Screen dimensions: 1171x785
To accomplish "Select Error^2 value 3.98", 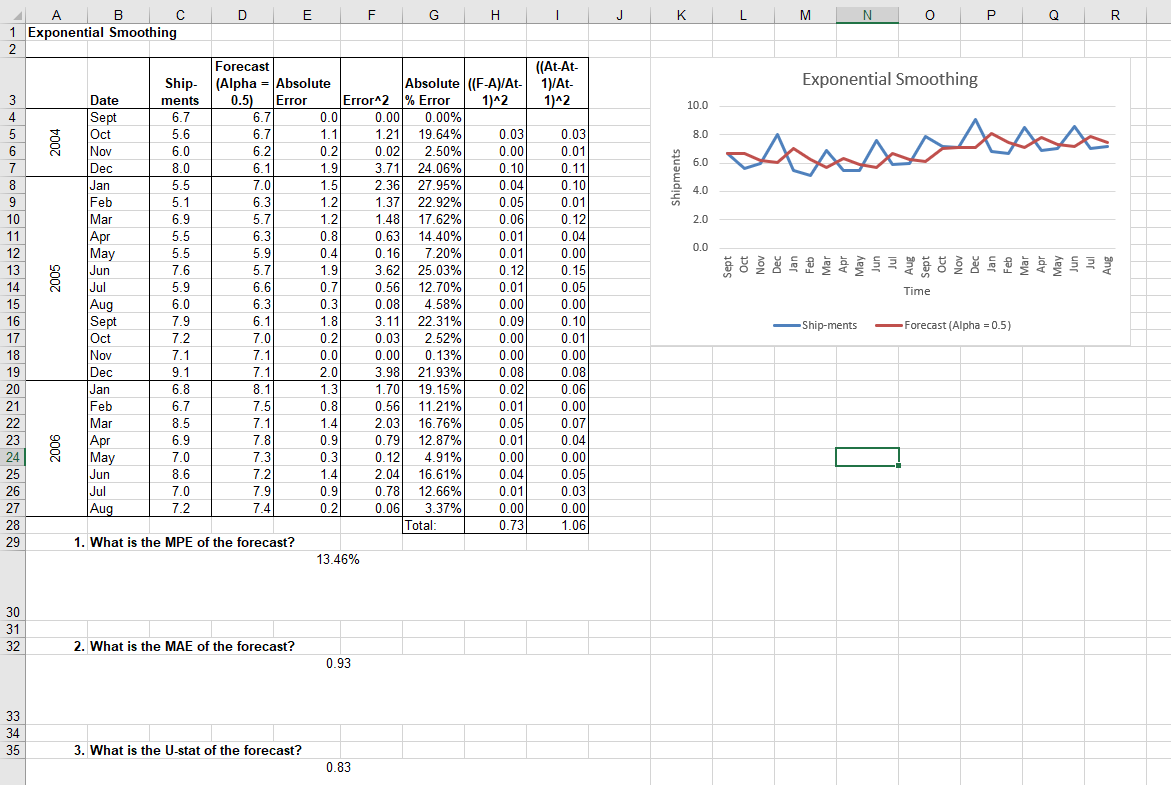I will pyautogui.click(x=371, y=372).
